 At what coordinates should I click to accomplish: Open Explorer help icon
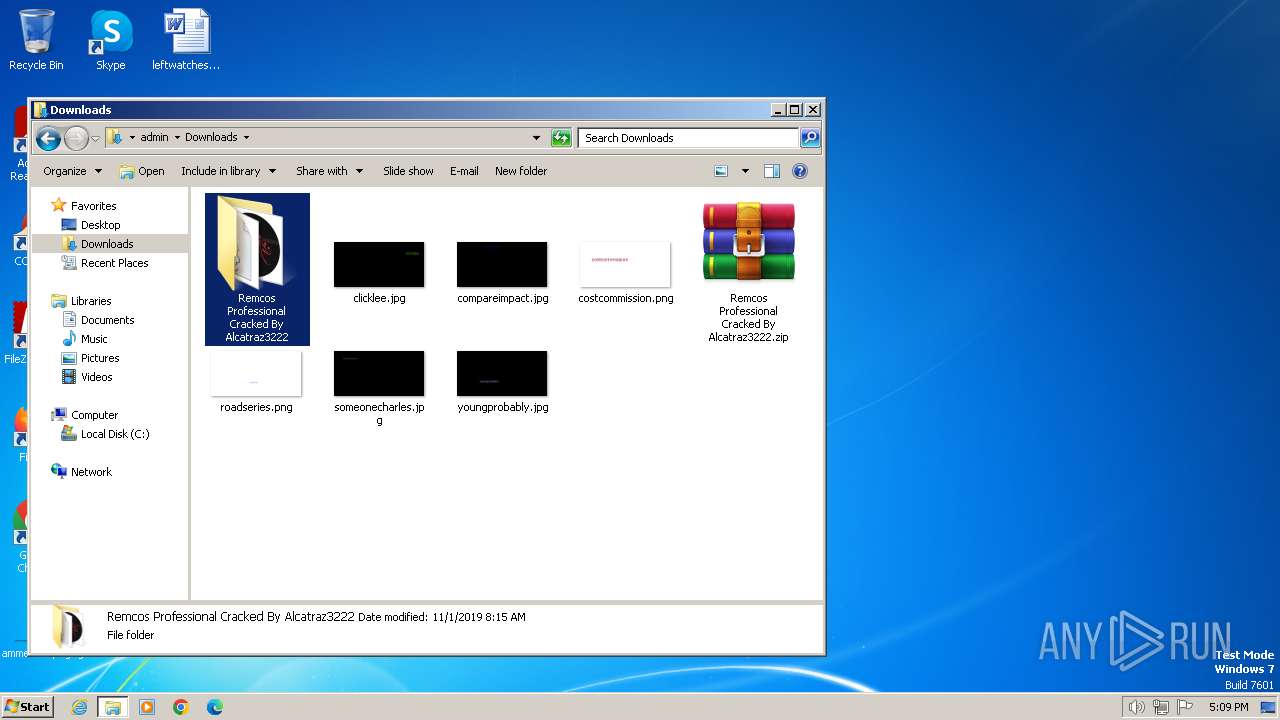pyautogui.click(x=800, y=171)
